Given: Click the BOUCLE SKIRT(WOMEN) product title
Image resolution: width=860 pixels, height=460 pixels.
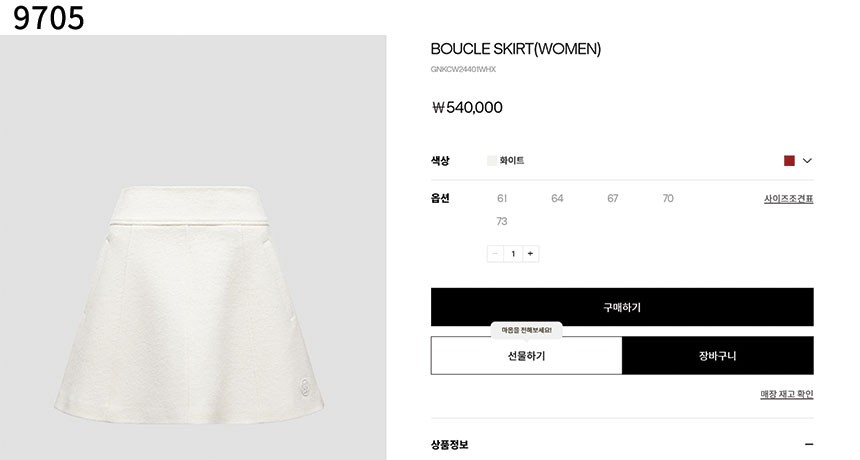Looking at the screenshot, I should (516, 49).
